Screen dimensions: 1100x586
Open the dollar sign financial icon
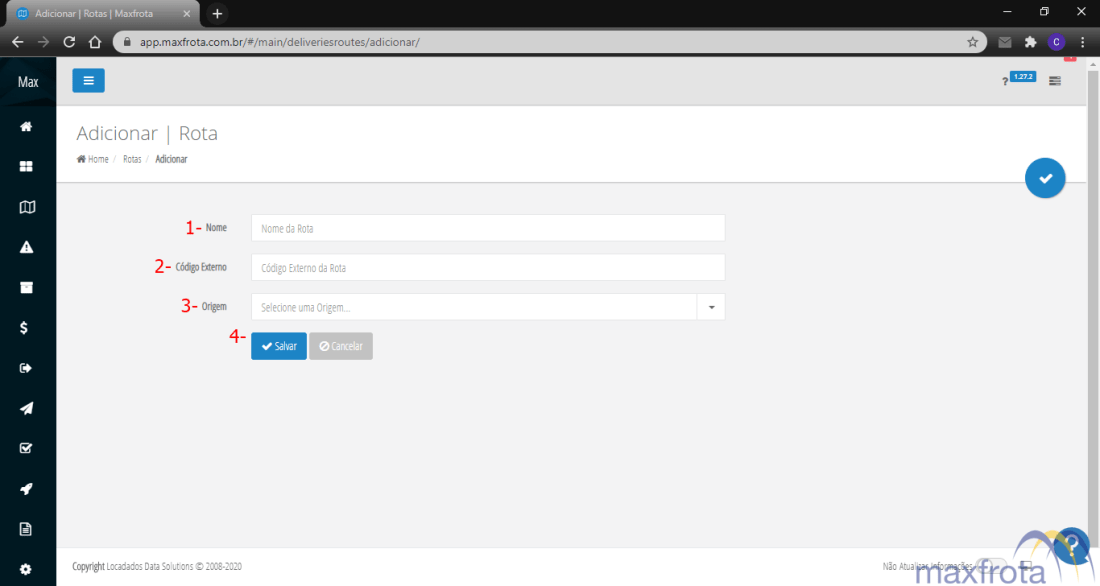point(24,327)
